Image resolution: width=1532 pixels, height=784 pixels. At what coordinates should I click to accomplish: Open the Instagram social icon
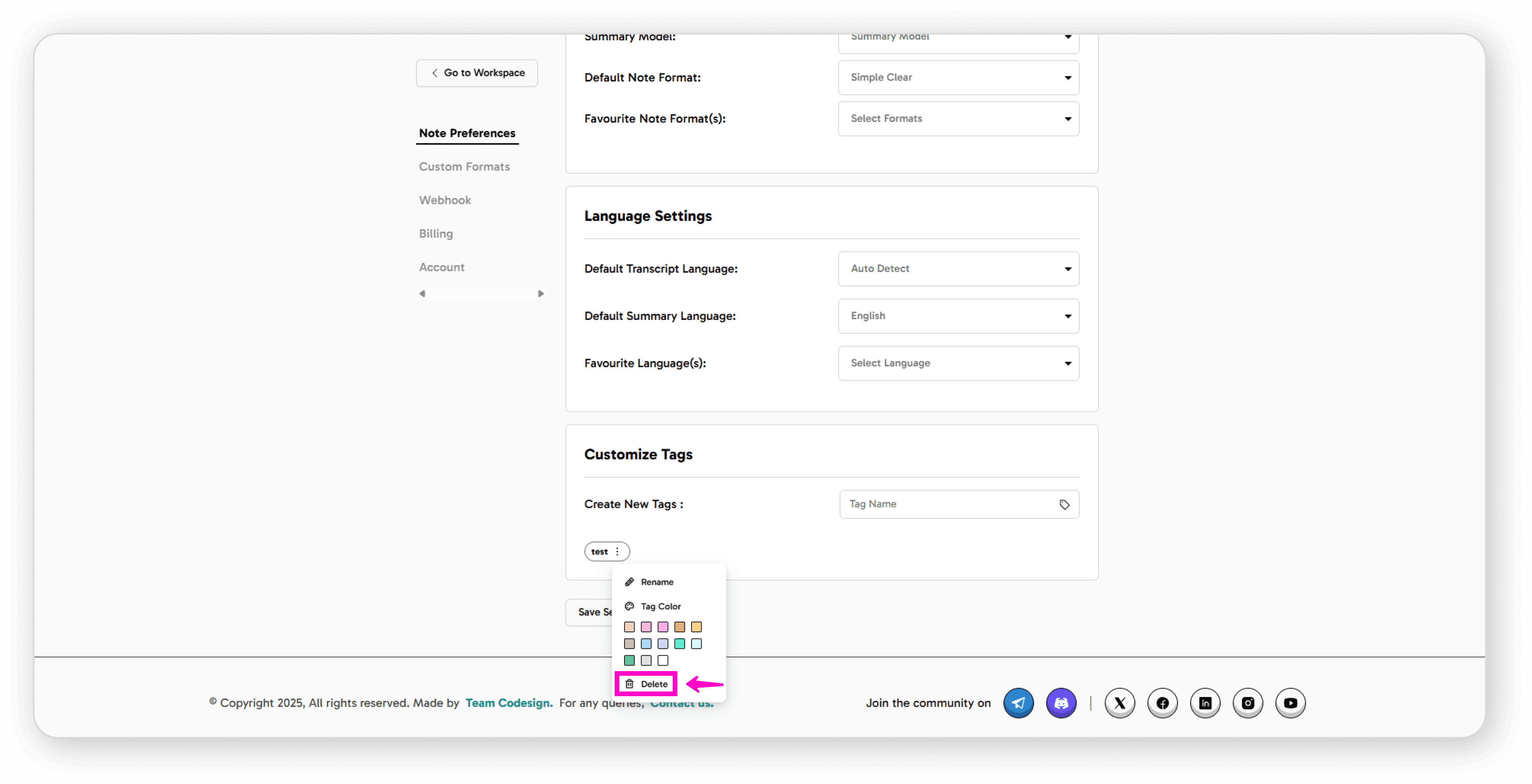tap(1248, 703)
